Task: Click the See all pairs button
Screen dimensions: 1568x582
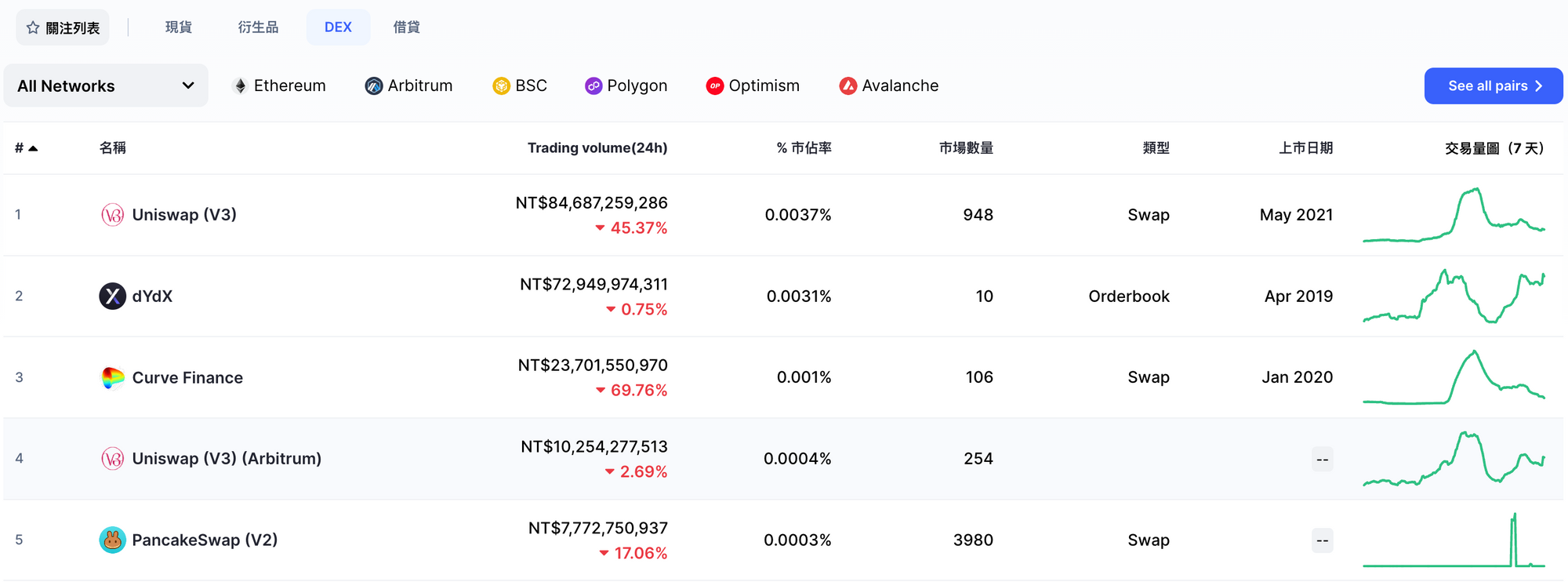Action: pyautogui.click(x=1494, y=86)
